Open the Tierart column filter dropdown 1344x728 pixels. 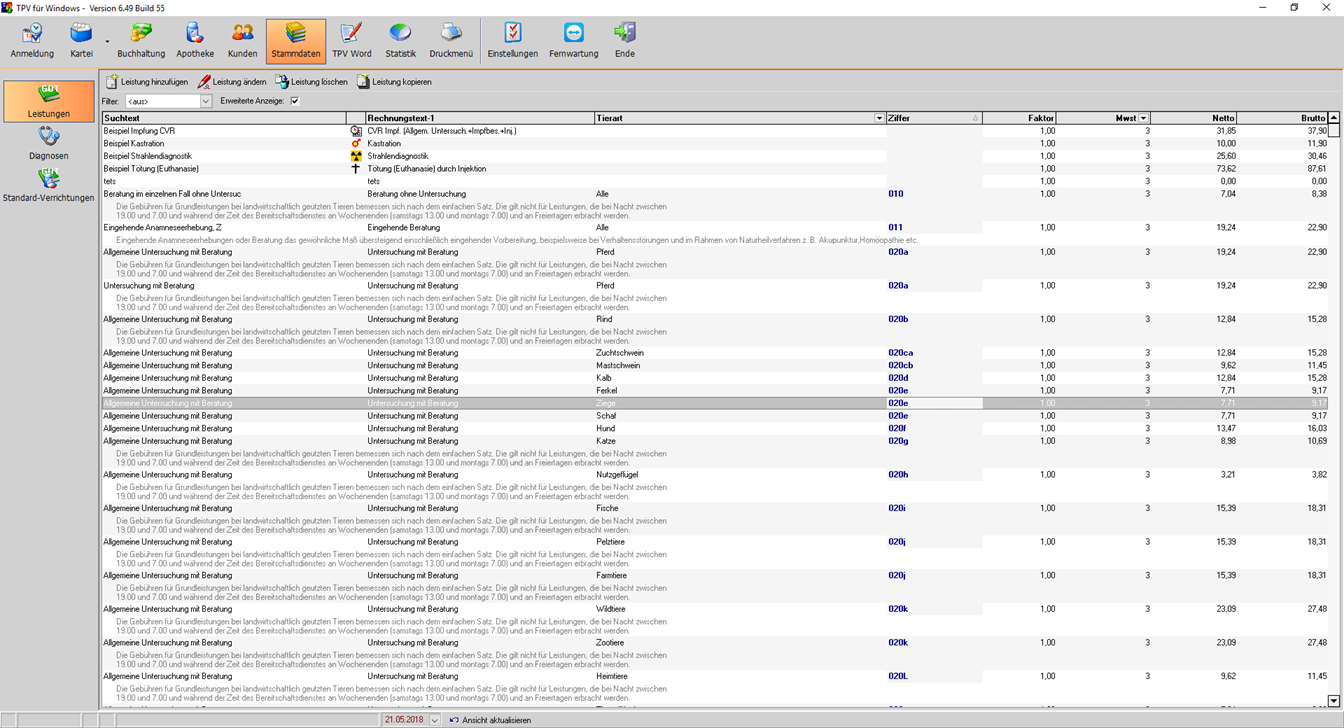[x=880, y=118]
